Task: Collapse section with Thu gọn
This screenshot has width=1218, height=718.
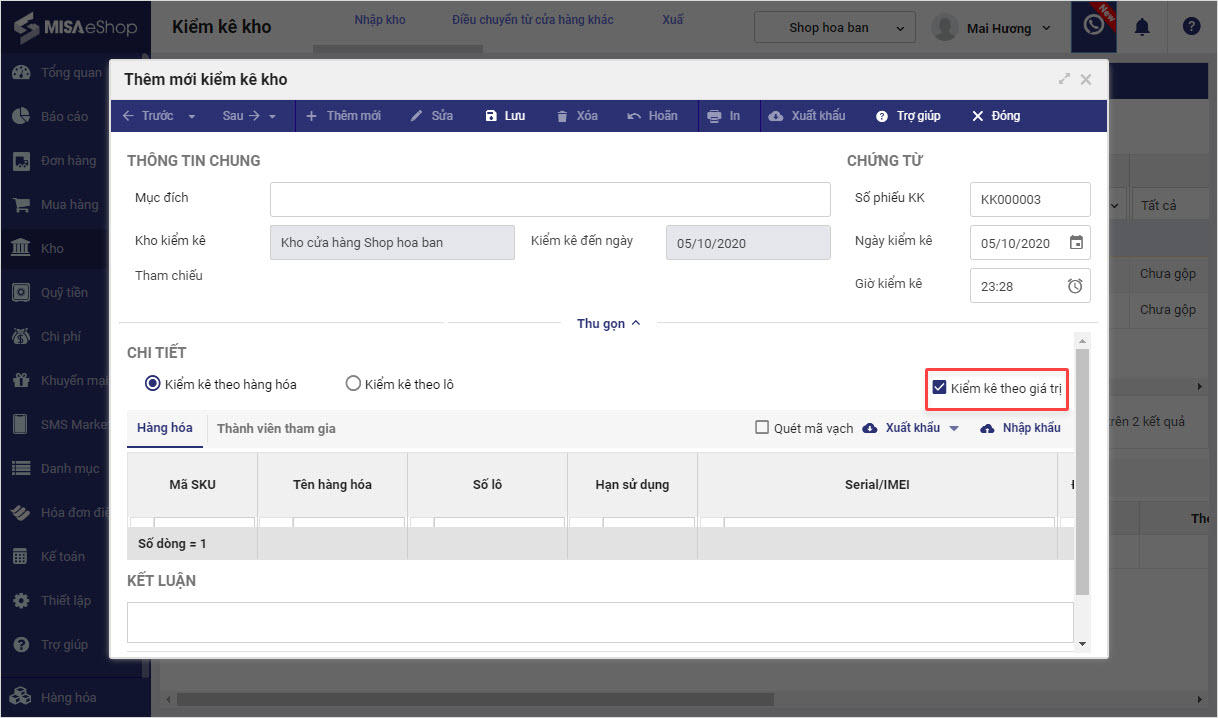Action: coord(608,323)
